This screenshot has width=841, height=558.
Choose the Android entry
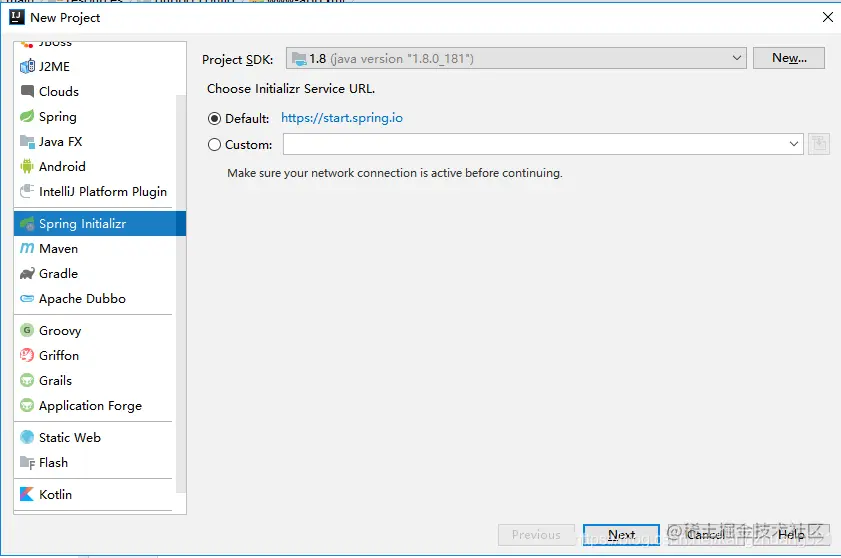62,166
